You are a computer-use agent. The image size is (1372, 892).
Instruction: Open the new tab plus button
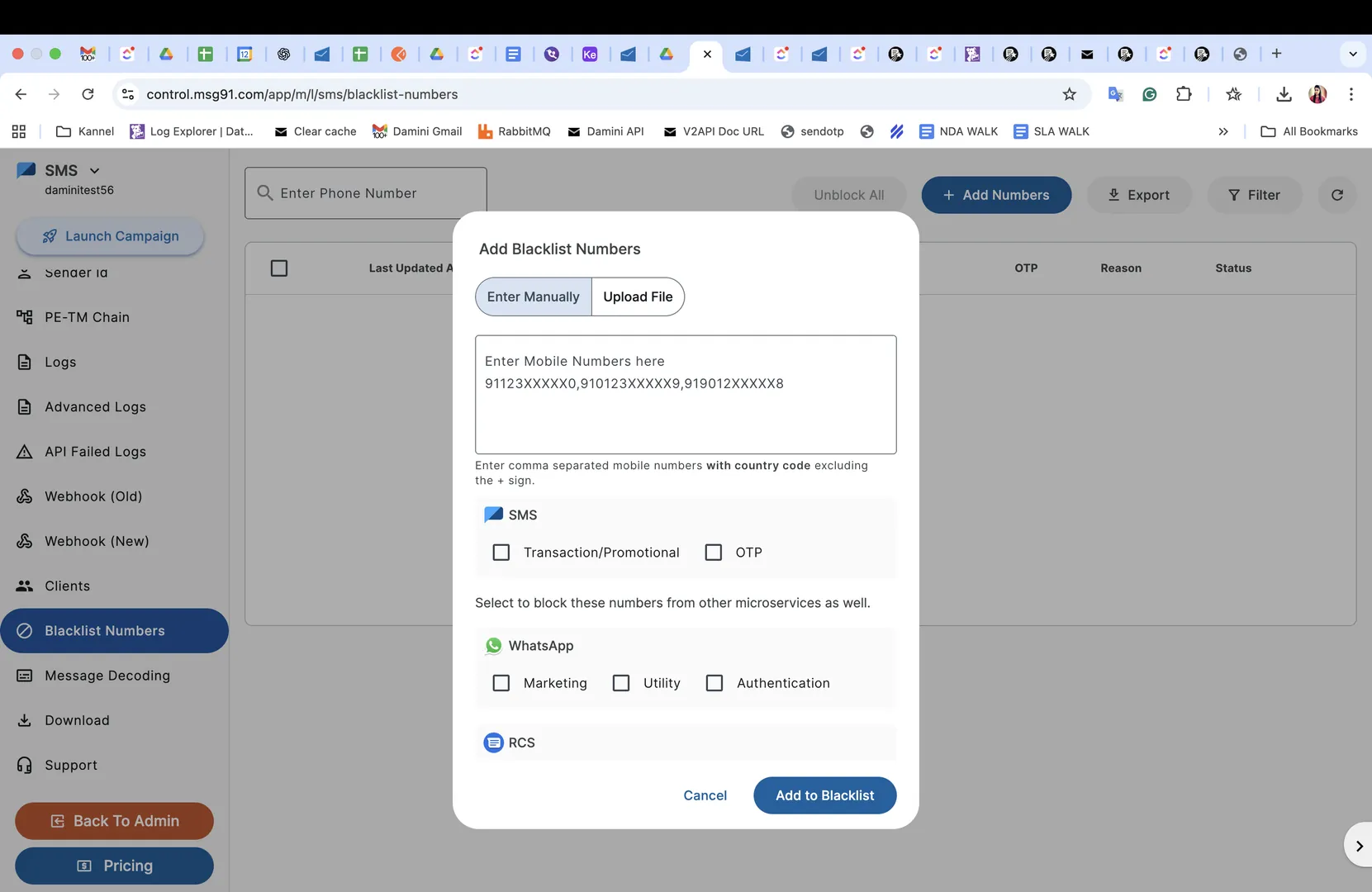(1276, 54)
